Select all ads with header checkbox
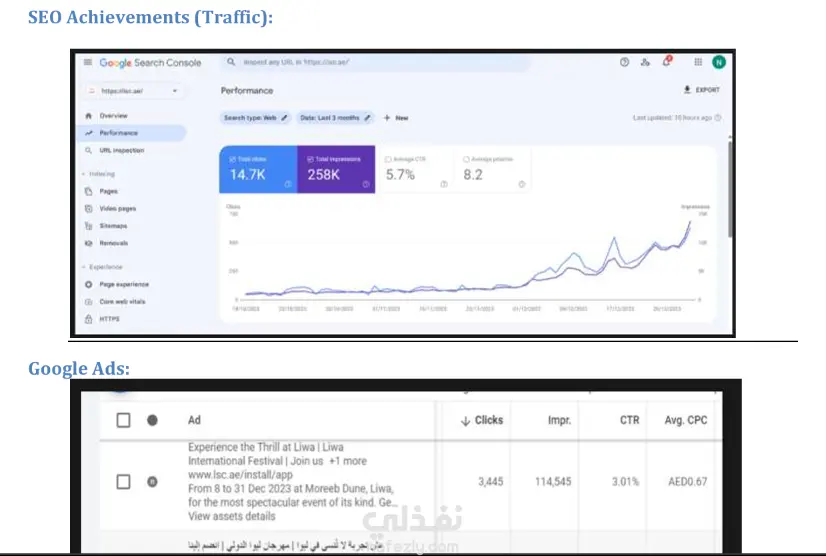826x556 pixels. click(123, 420)
